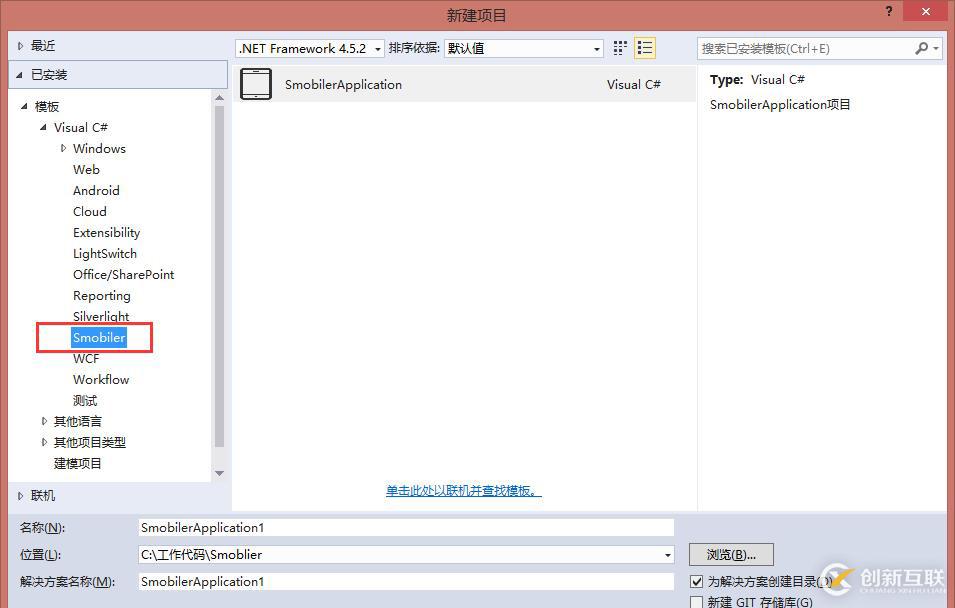Switch to small icons view
Image resolution: width=955 pixels, height=608 pixels.
click(620, 48)
